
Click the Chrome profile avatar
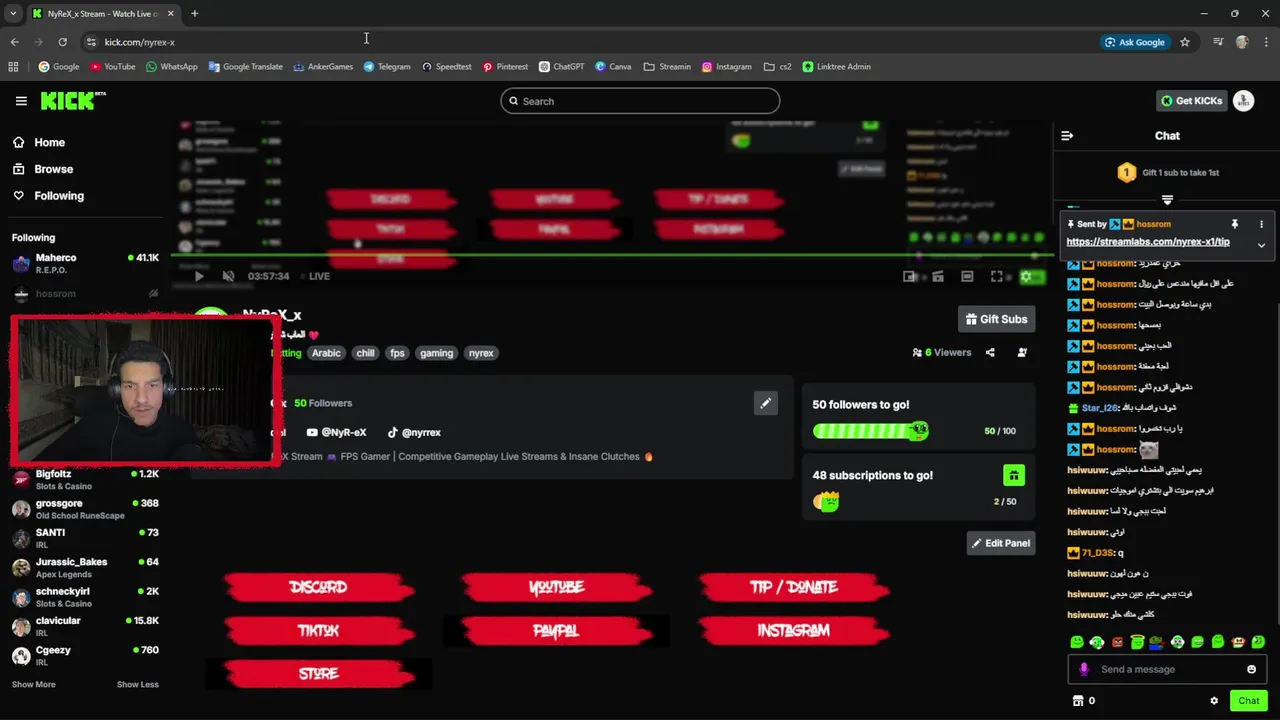click(x=1242, y=42)
